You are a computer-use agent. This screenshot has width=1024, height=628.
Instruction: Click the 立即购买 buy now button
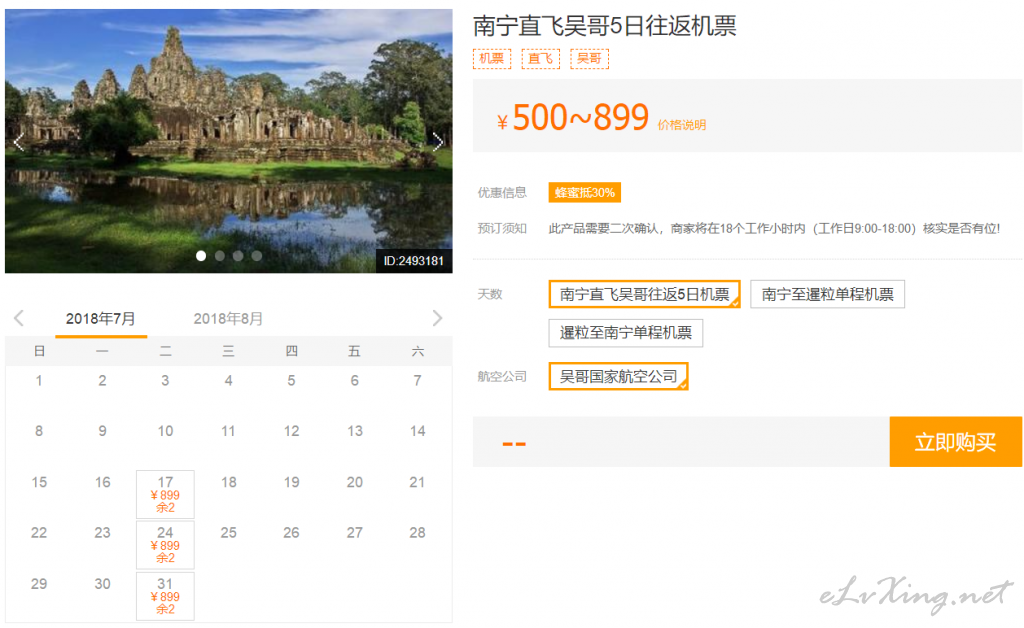[955, 442]
